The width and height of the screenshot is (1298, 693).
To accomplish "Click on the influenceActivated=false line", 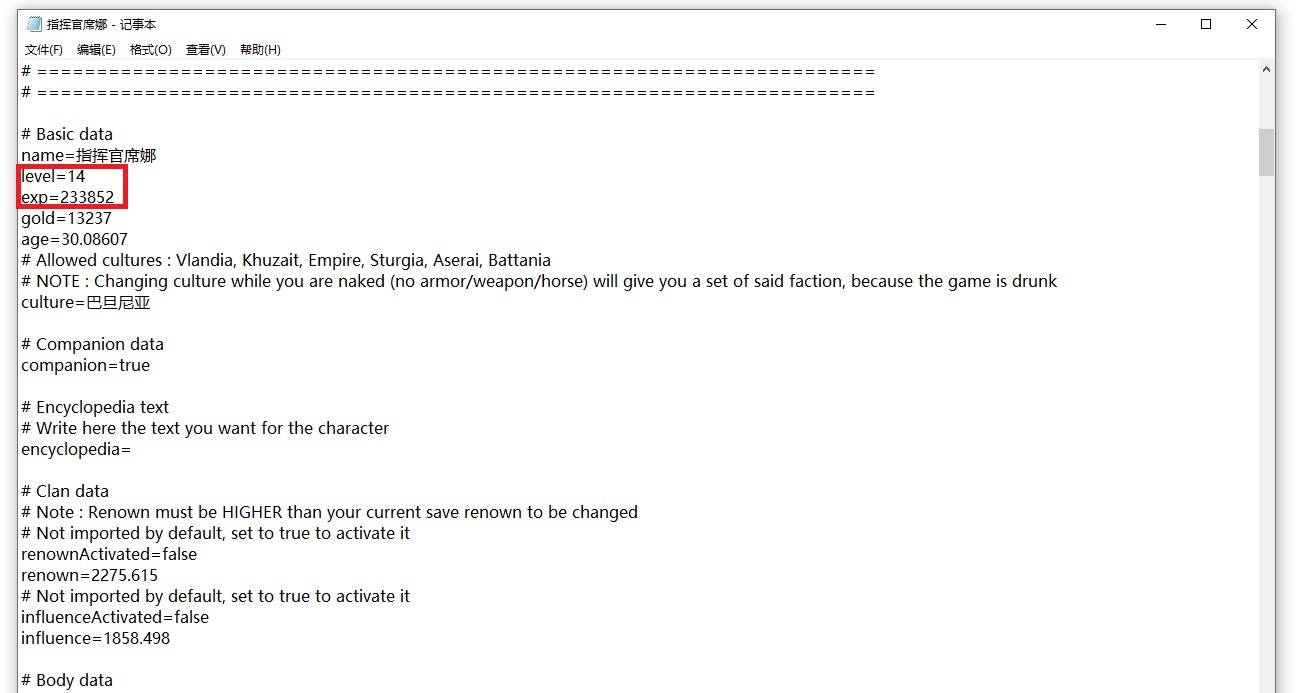I will tap(115, 617).
